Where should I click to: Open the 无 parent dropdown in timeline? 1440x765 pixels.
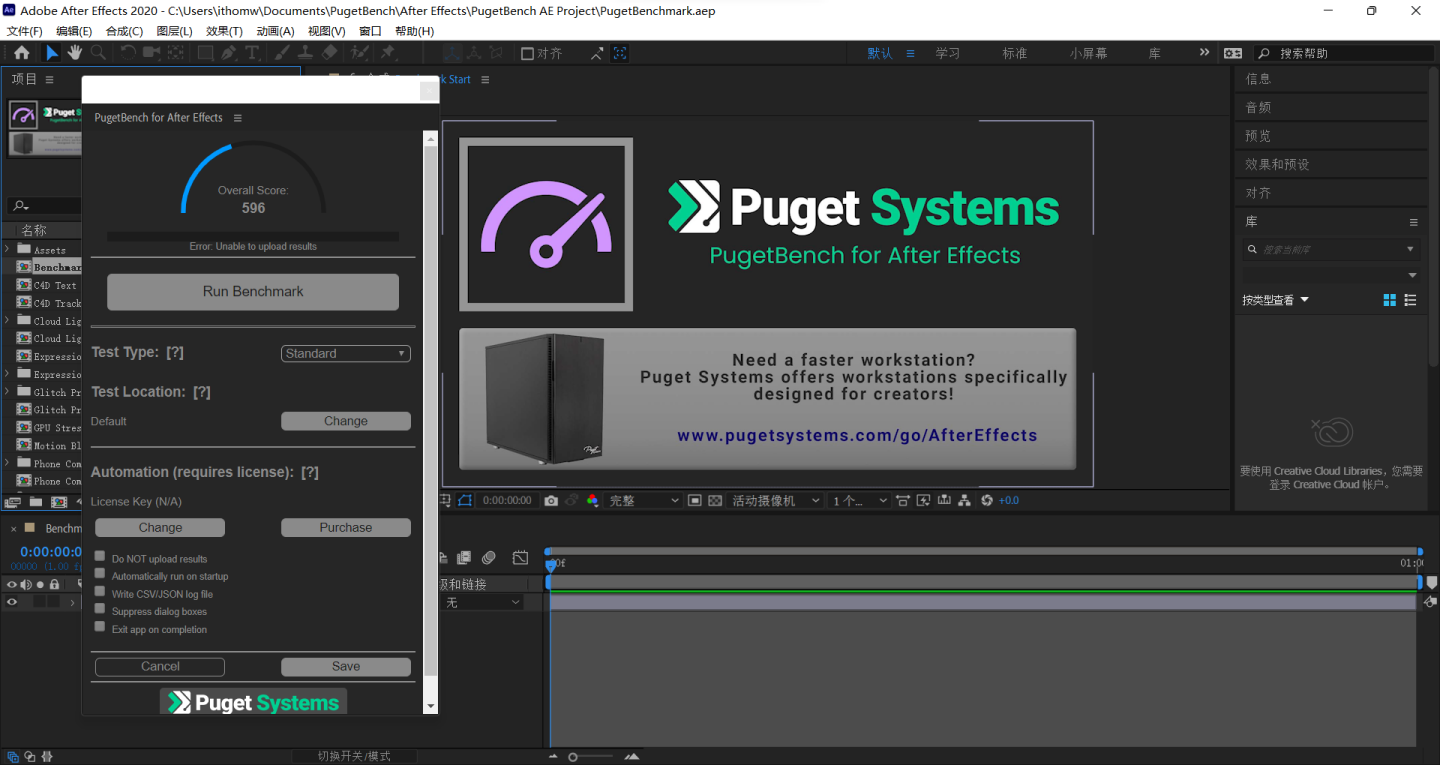pyautogui.click(x=483, y=602)
